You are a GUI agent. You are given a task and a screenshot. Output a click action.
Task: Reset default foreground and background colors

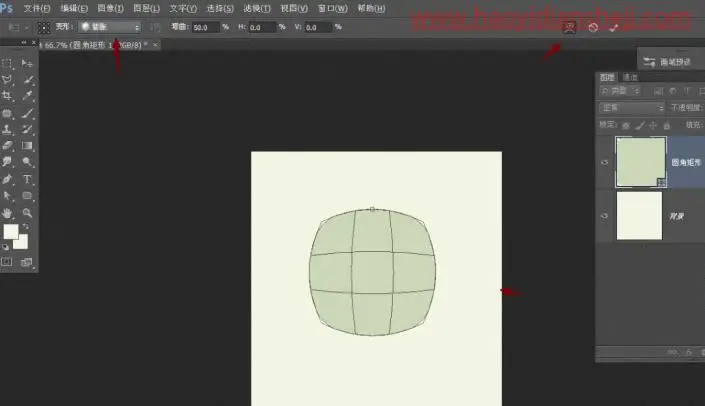pos(5,247)
